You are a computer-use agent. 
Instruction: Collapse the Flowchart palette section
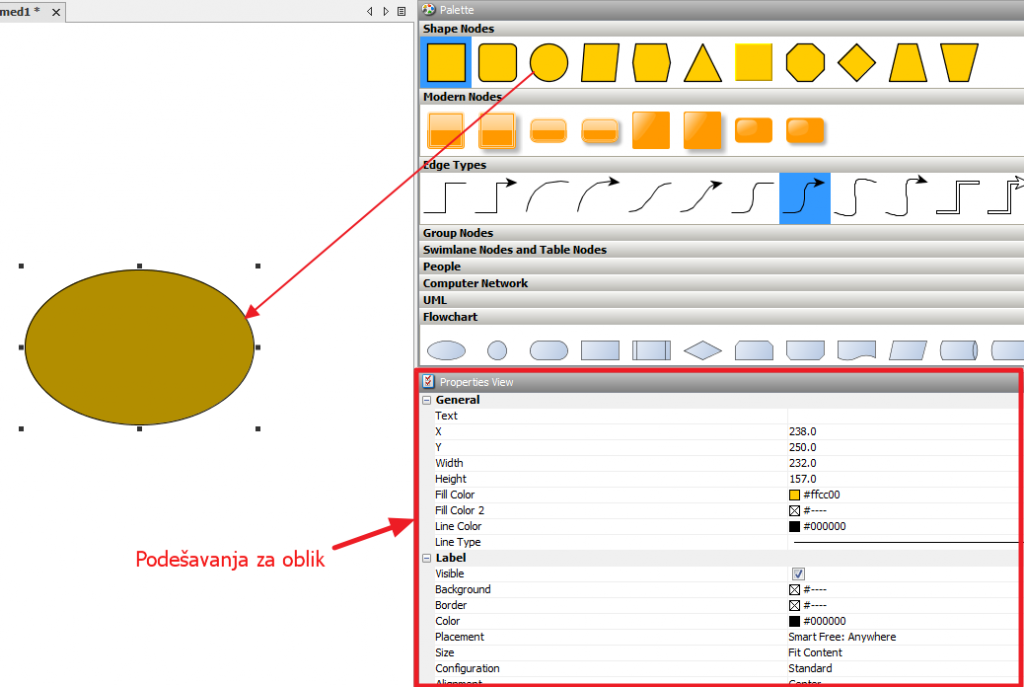point(721,317)
